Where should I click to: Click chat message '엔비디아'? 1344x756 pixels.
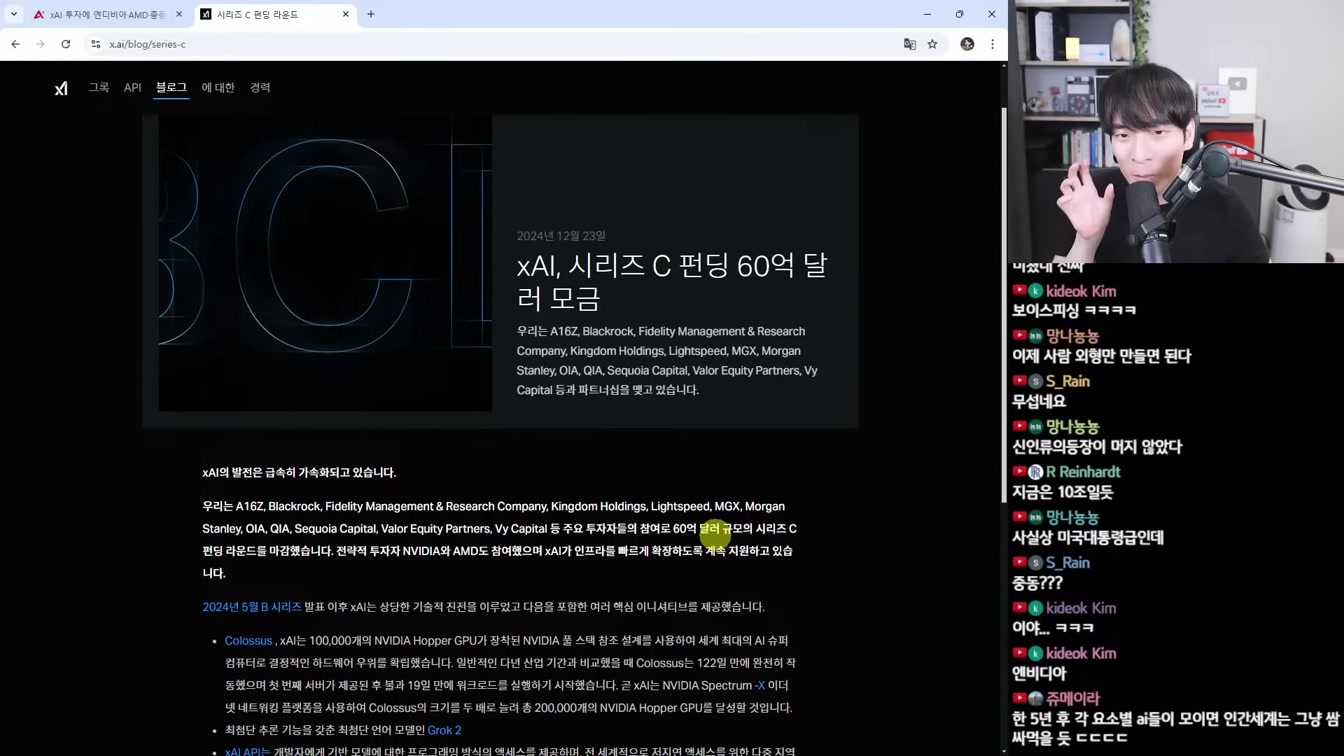click(x=1039, y=674)
